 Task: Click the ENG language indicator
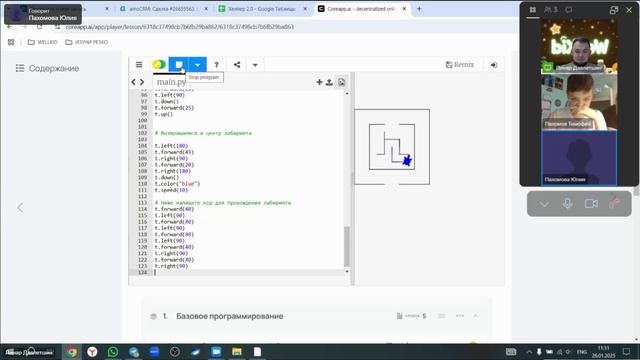(582, 351)
